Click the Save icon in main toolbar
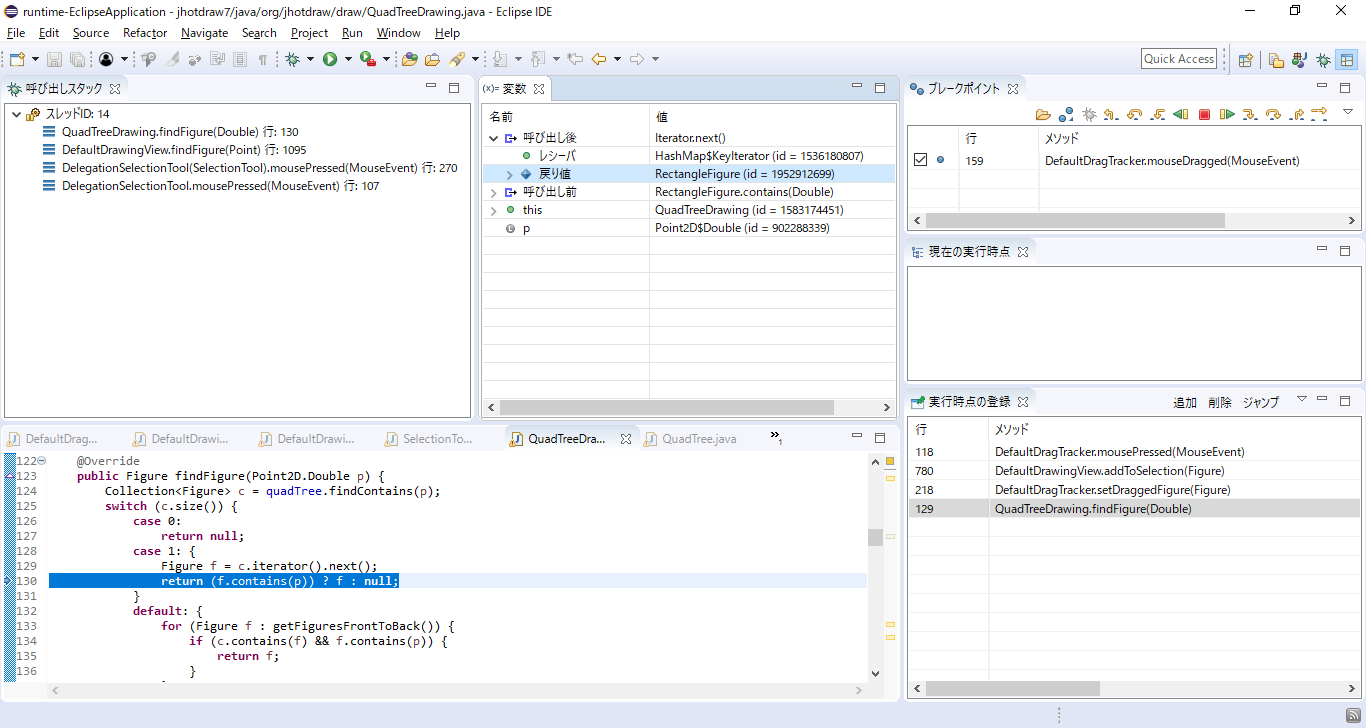 tap(54, 59)
